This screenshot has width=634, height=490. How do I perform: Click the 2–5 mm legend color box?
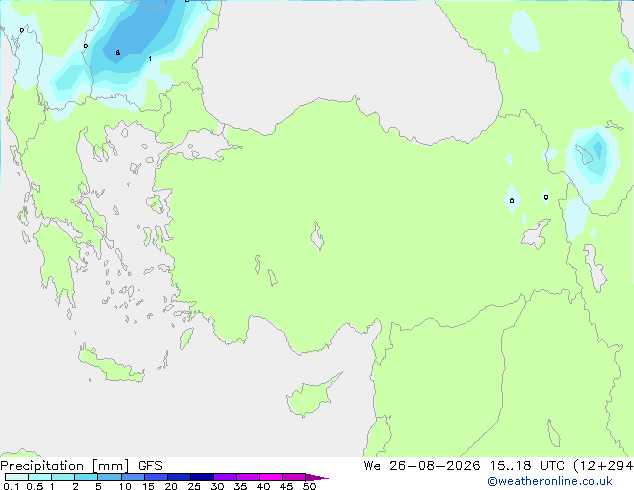[x=86, y=477]
